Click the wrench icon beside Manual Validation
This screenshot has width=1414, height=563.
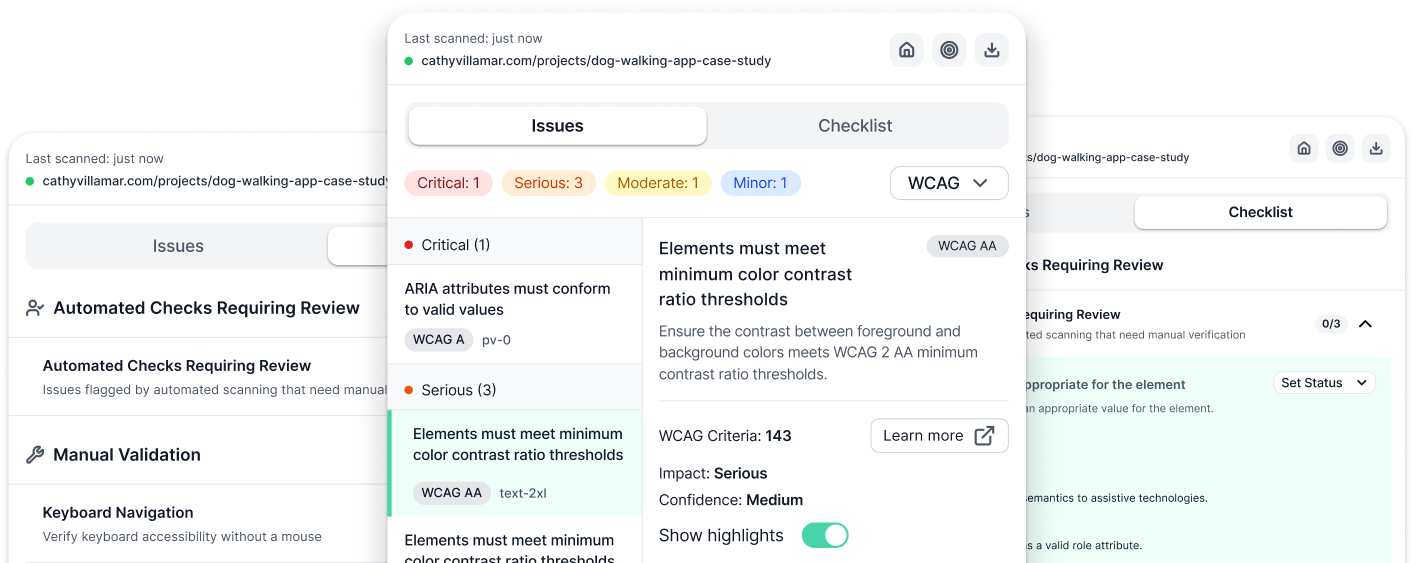pyautogui.click(x=35, y=455)
